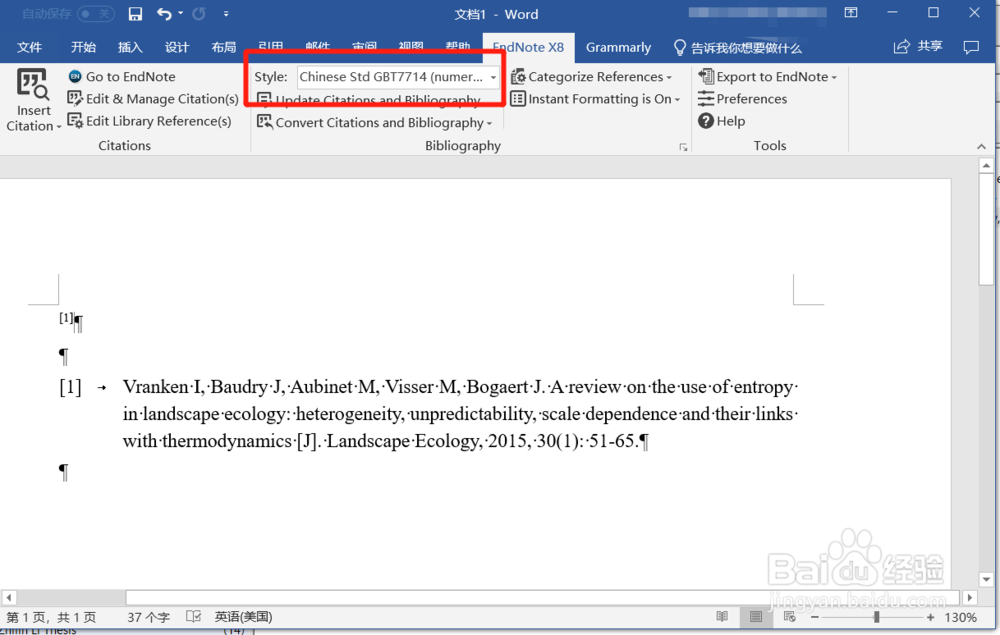The width and height of the screenshot is (1000, 635).
Task: Open EndNote Preferences
Action: [742, 99]
